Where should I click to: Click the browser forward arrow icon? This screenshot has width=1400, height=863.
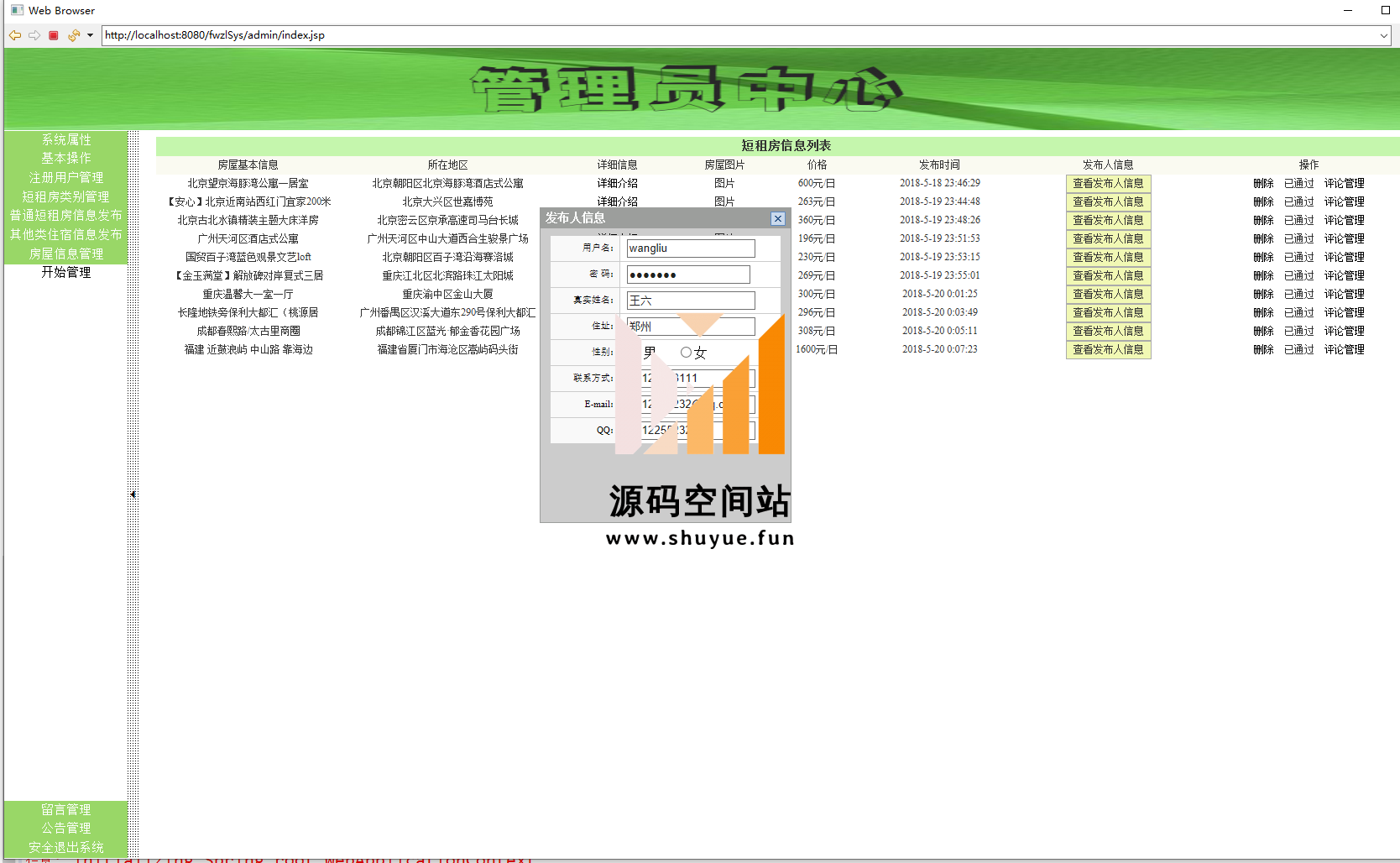click(34, 35)
